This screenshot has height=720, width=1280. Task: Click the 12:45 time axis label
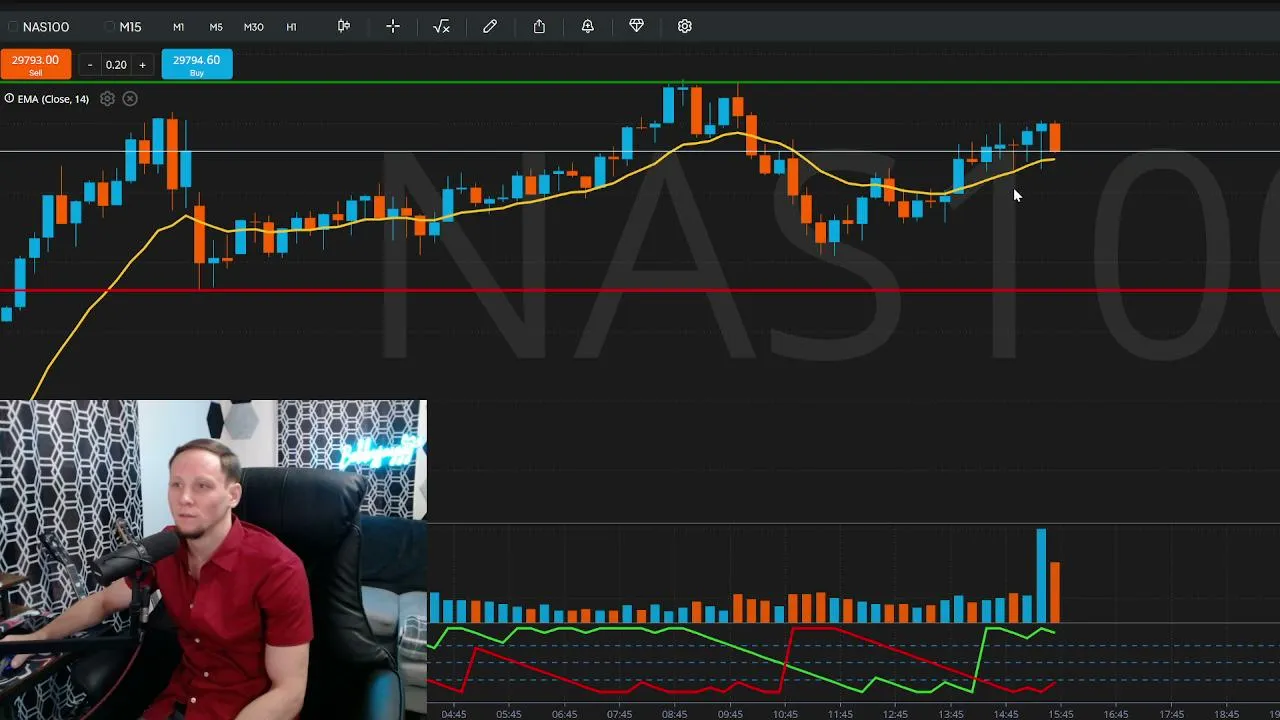tap(895, 714)
